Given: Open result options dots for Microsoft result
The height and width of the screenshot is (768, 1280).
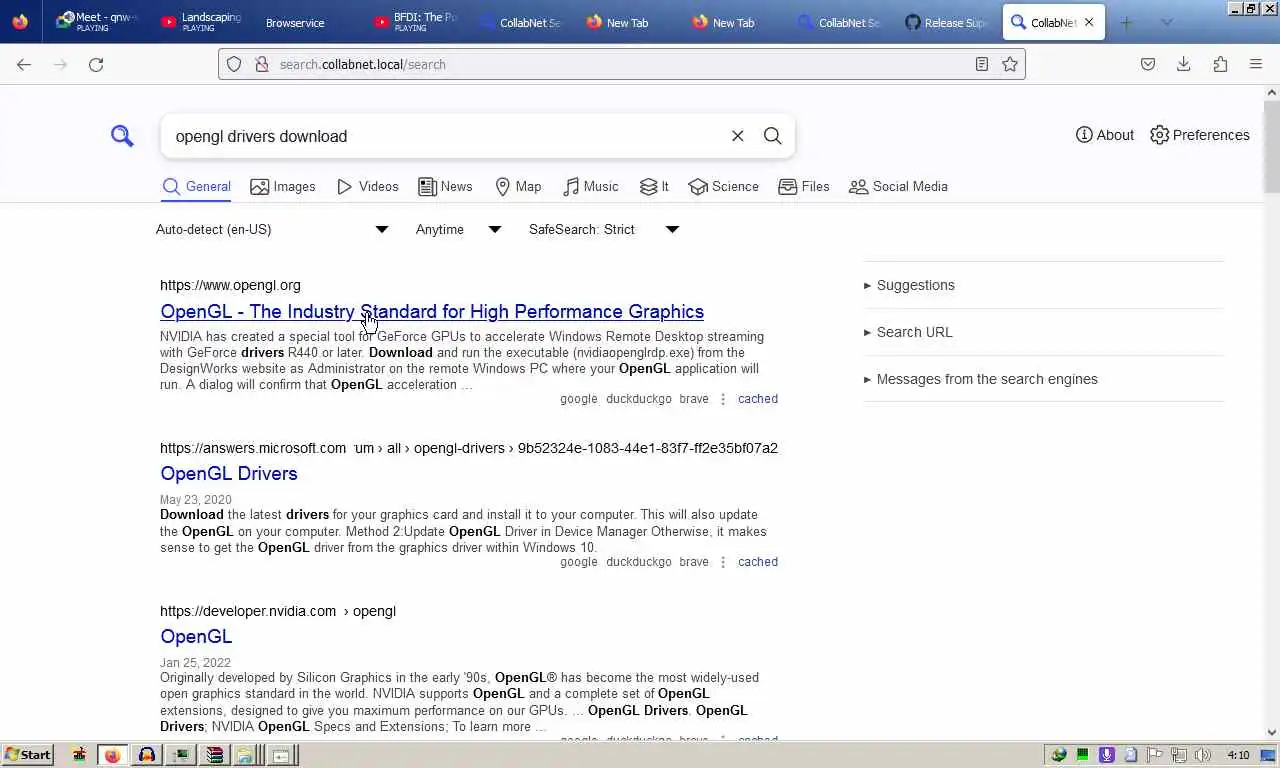Looking at the screenshot, I should pos(723,562).
